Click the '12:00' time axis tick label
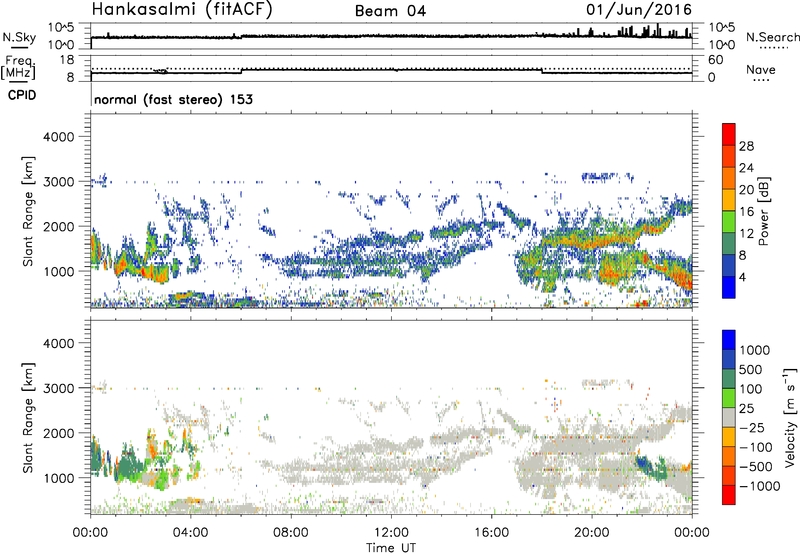 tap(391, 533)
